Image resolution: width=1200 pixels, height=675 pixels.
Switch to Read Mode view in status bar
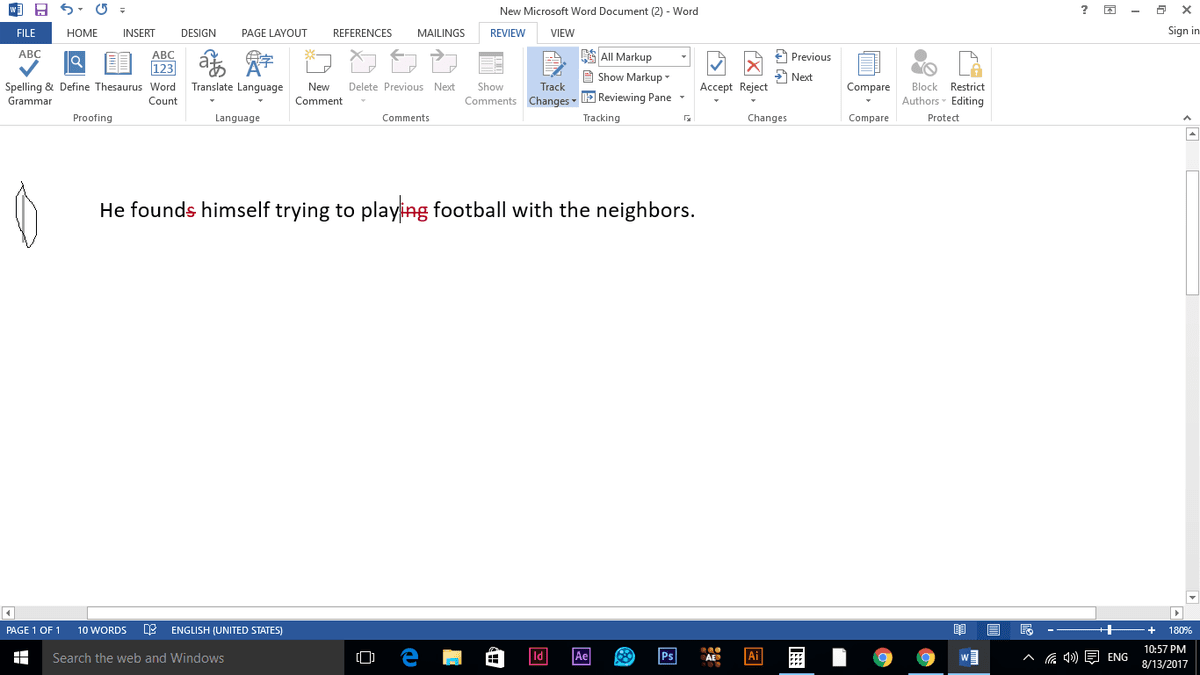click(960, 630)
